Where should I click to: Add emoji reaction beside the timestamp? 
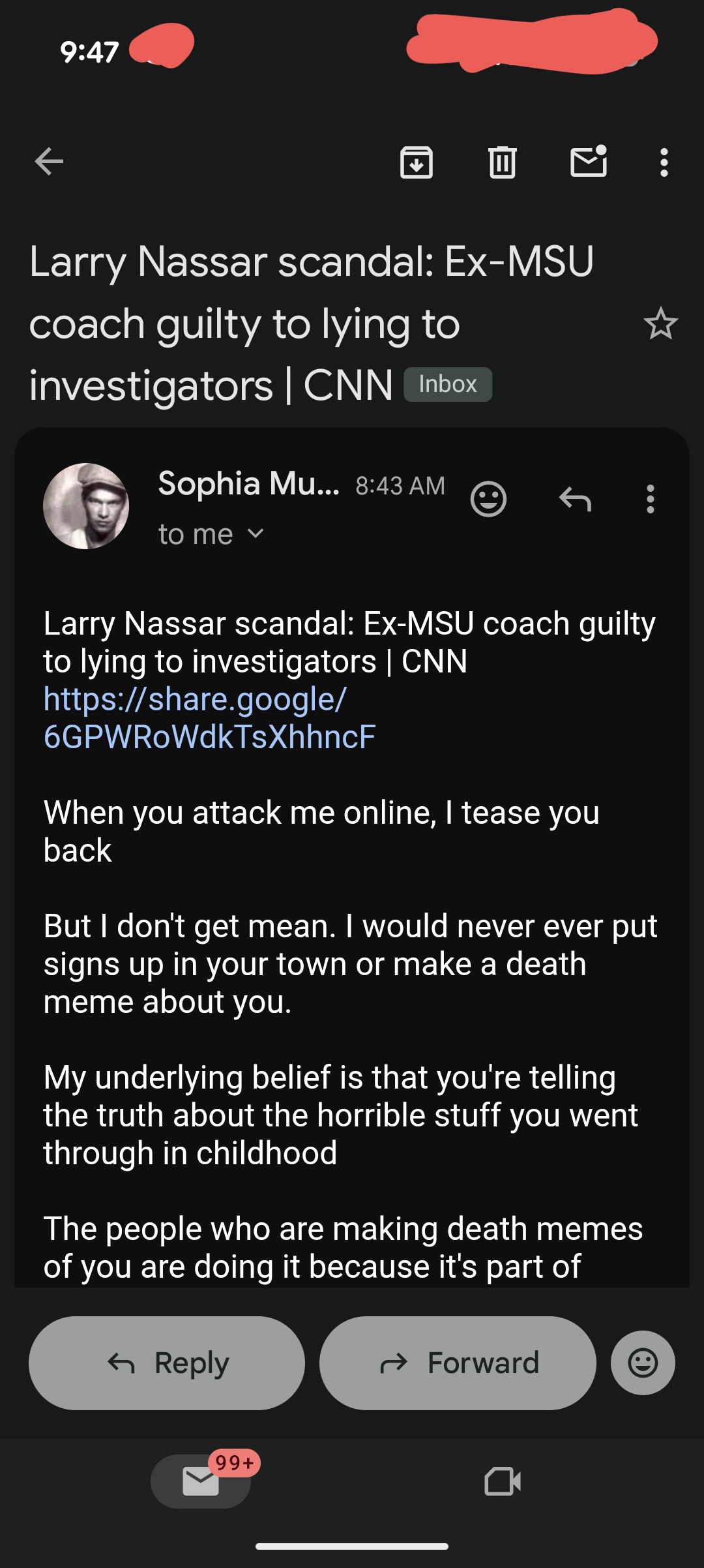point(488,500)
